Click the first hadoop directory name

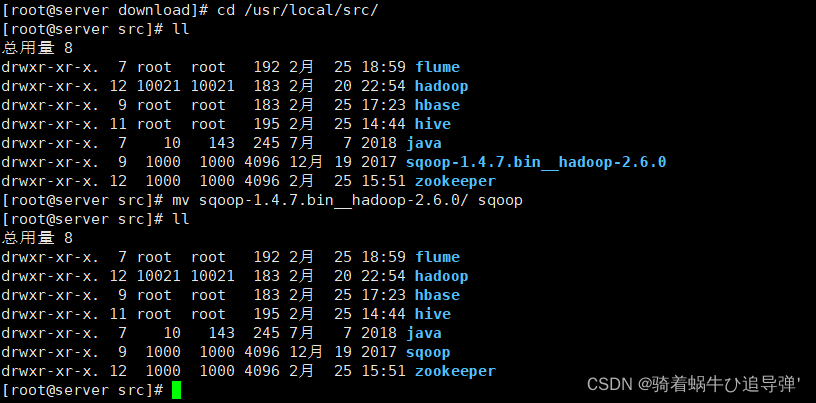pyautogui.click(x=441, y=86)
